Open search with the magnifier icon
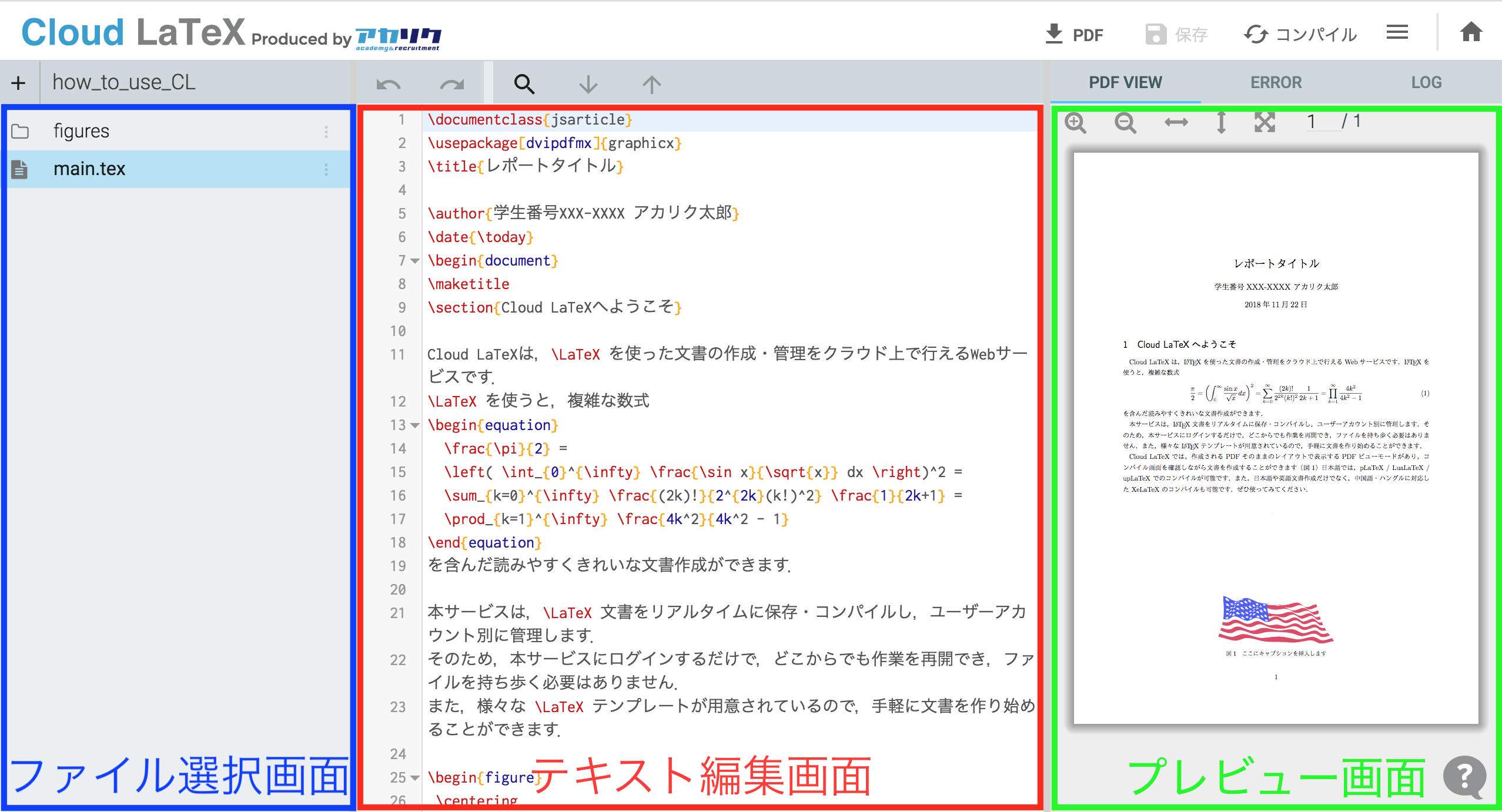This screenshot has height=812, width=1502. [524, 84]
